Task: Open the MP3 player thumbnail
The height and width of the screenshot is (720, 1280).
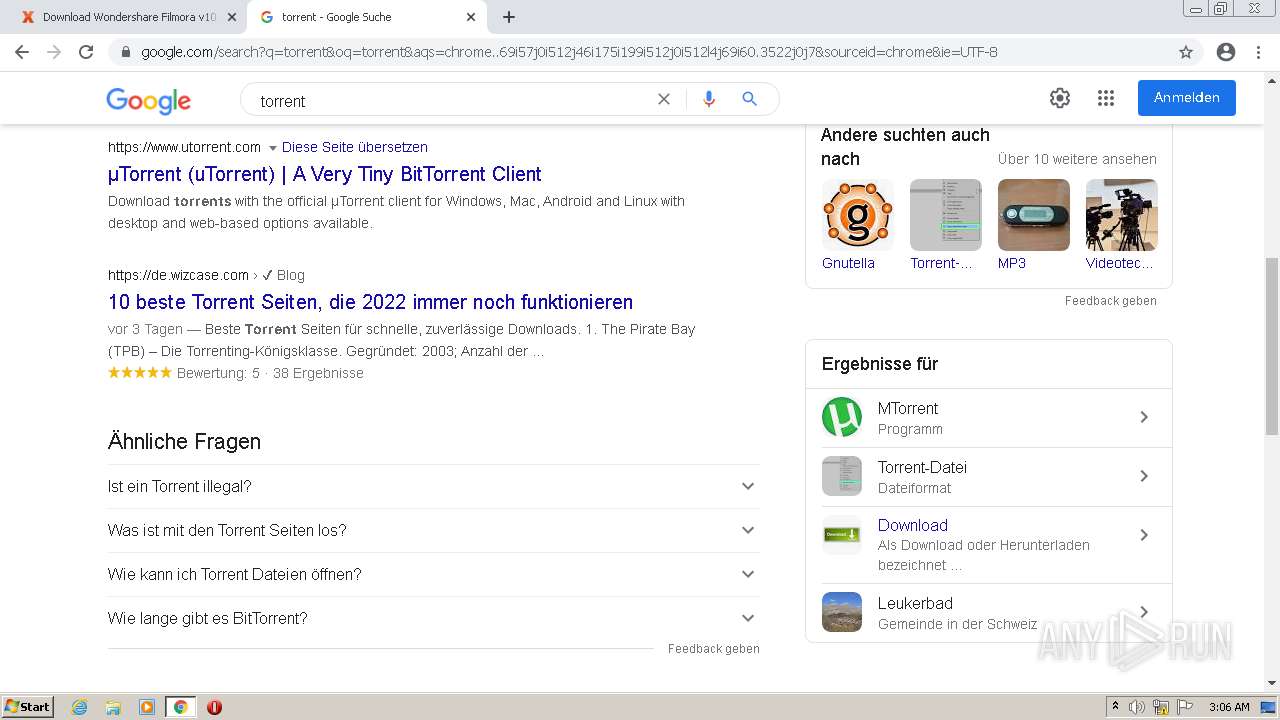Action: coord(1034,215)
